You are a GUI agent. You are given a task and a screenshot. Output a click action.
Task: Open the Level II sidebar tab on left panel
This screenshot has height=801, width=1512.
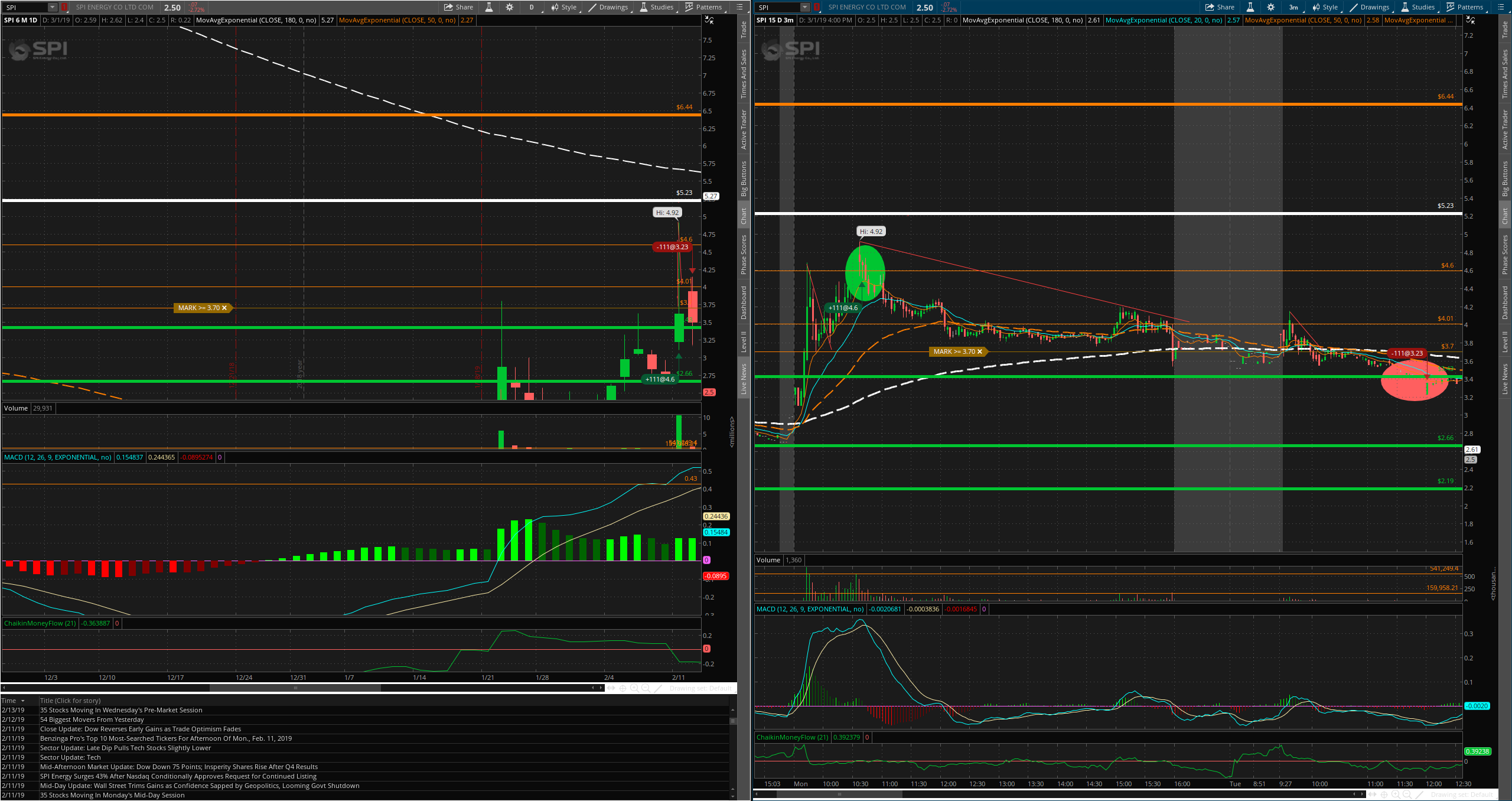pos(744,341)
